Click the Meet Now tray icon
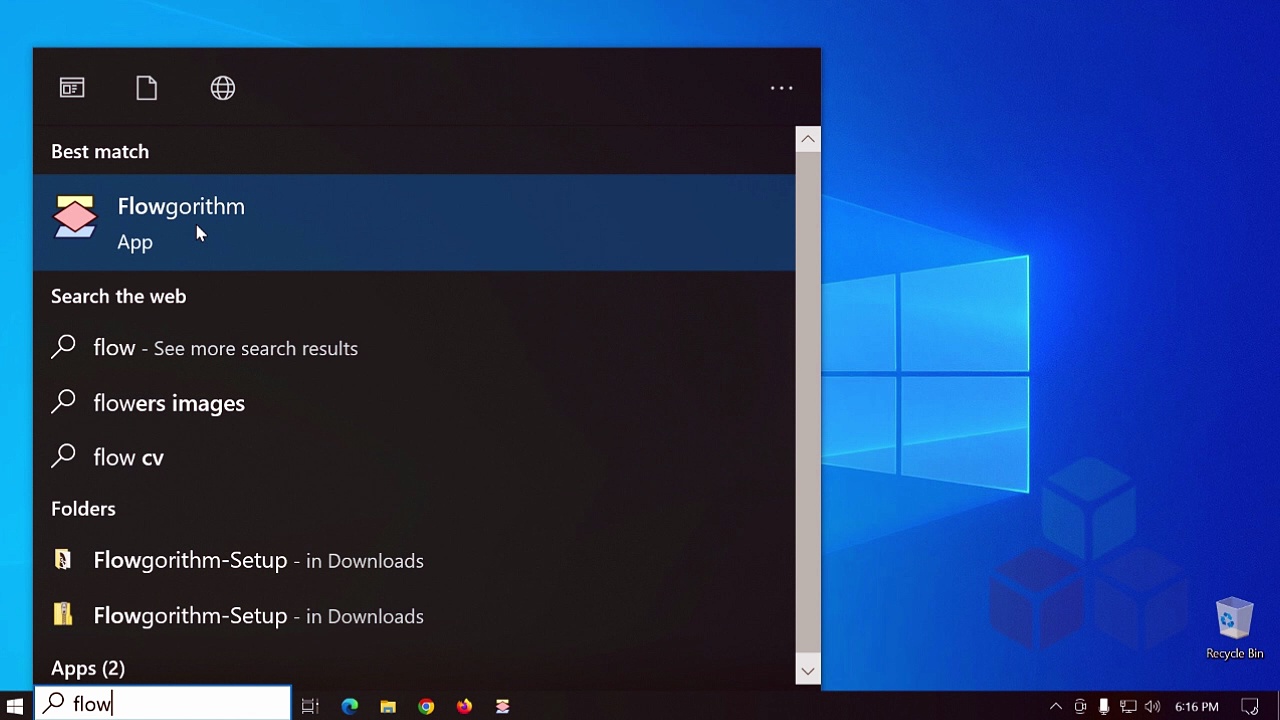The image size is (1280, 720). pos(1080,707)
